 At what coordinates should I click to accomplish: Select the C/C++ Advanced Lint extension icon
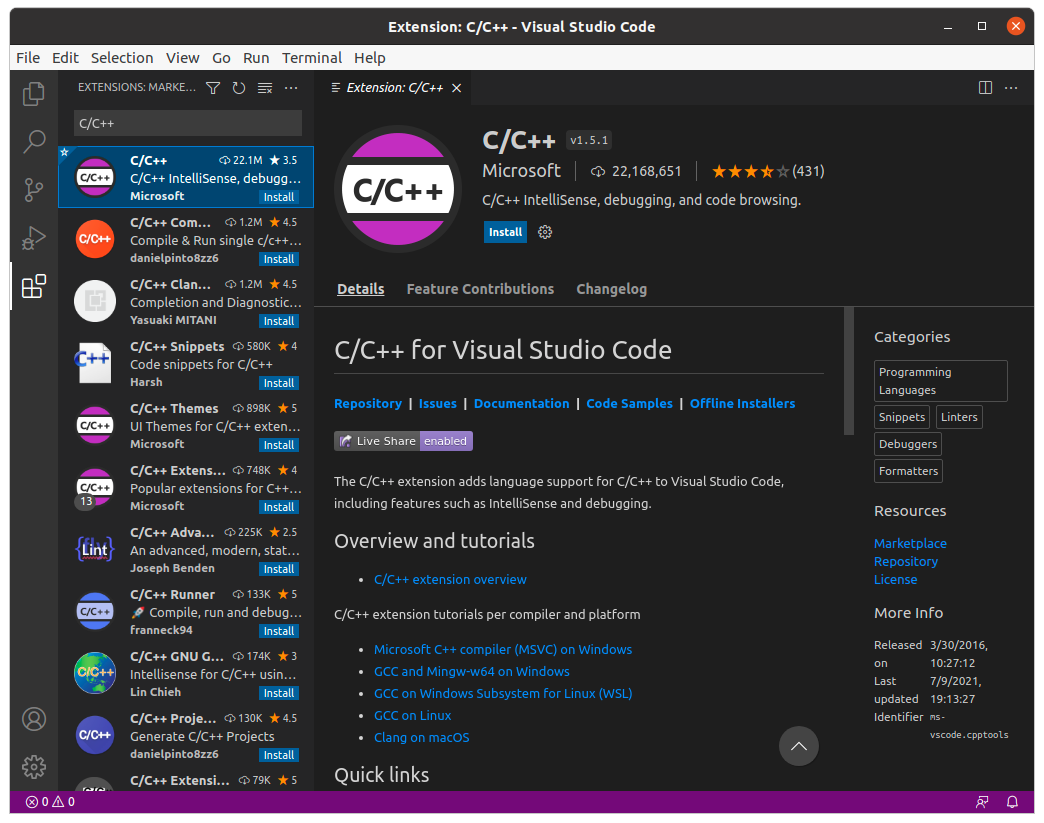coord(95,549)
